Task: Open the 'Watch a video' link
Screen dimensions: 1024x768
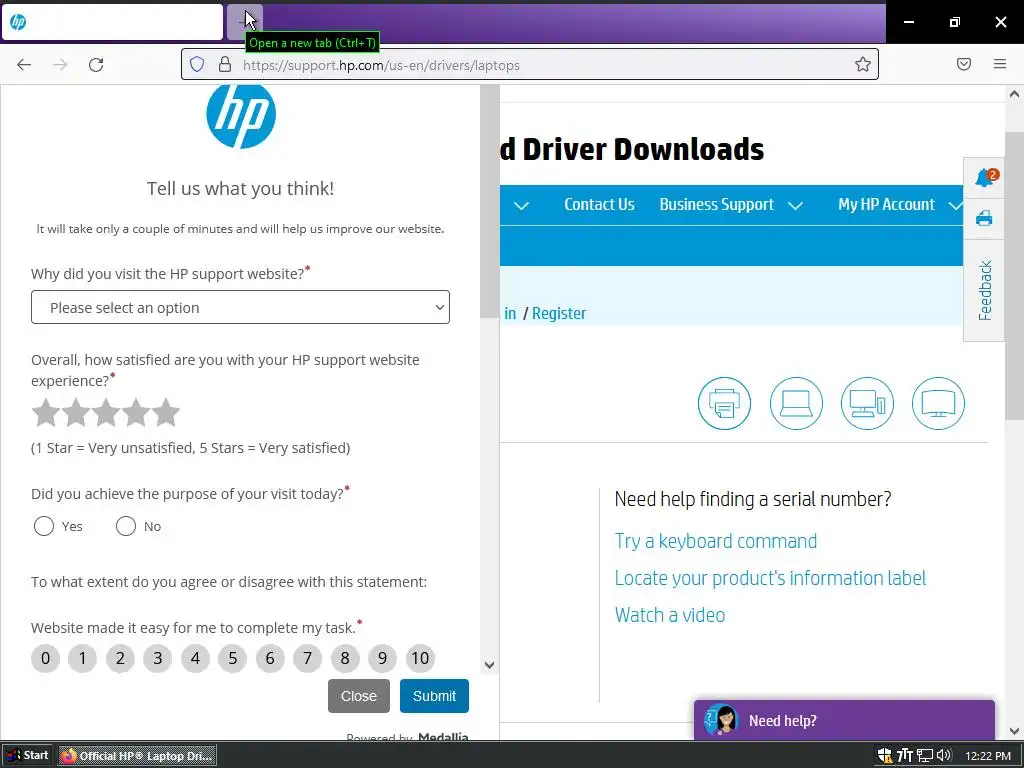Action: [x=669, y=615]
